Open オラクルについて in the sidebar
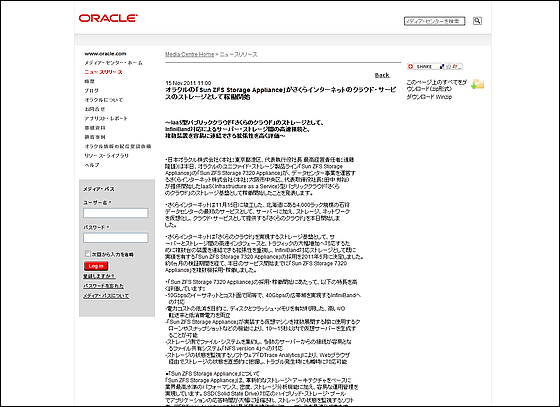 pyautogui.click(x=104, y=100)
